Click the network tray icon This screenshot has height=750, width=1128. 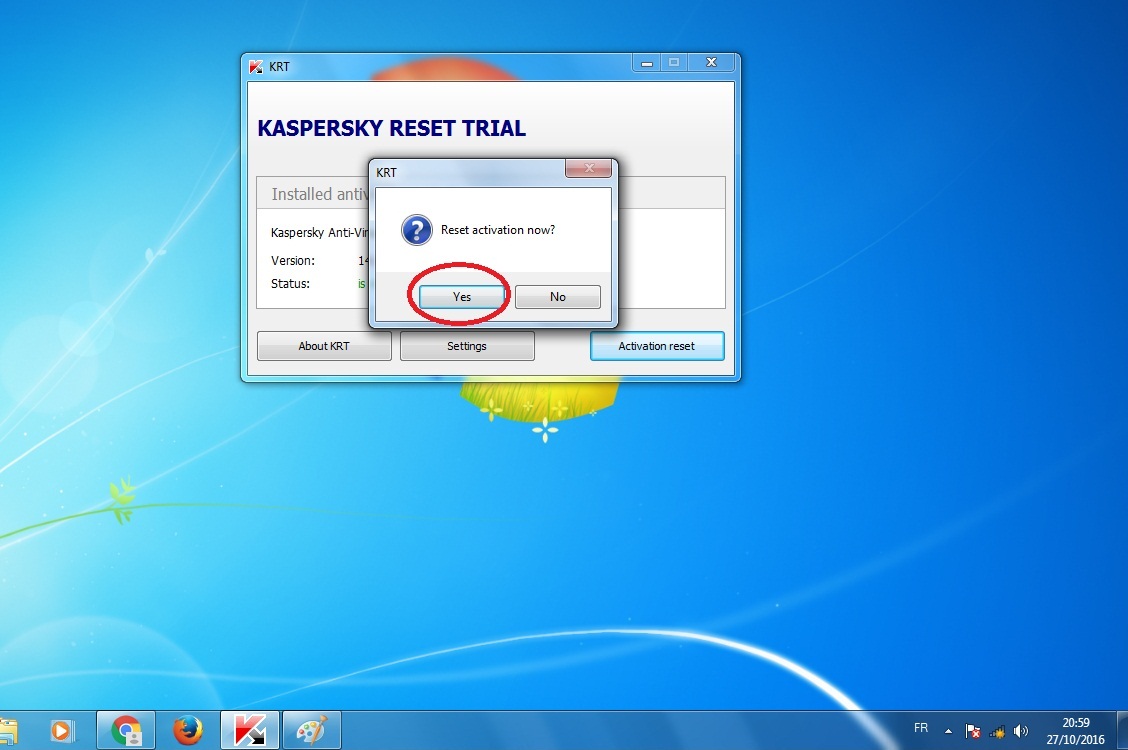tap(997, 732)
